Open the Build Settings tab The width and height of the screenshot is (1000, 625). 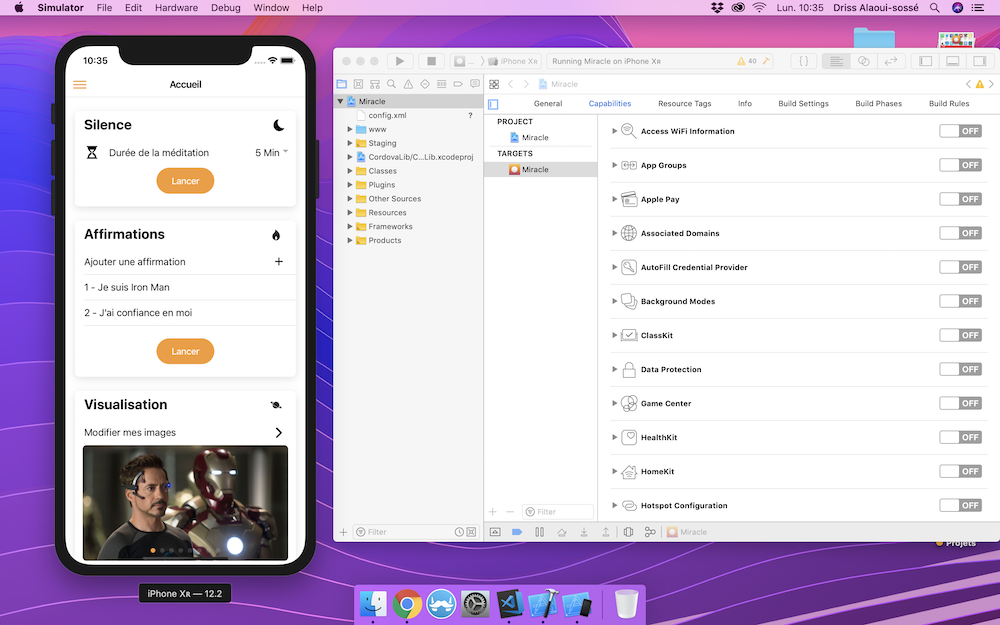(804, 103)
